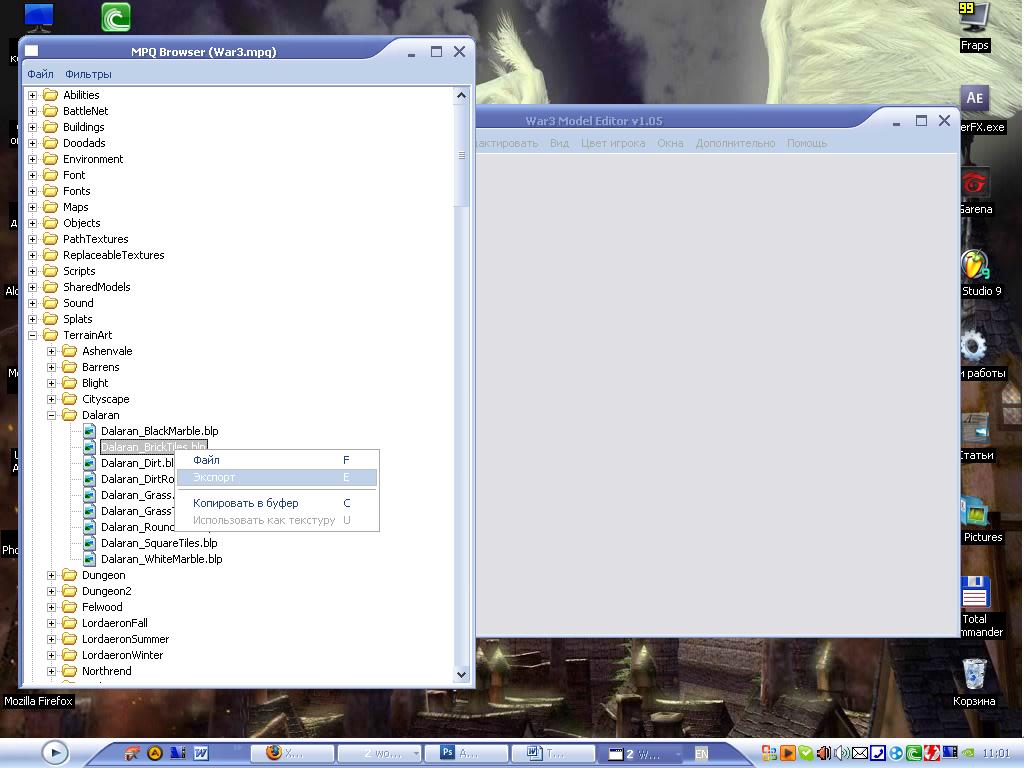The height and width of the screenshot is (768, 1024).
Task: Click the scroll down arrow in MPQ Browser
Action: (462, 675)
